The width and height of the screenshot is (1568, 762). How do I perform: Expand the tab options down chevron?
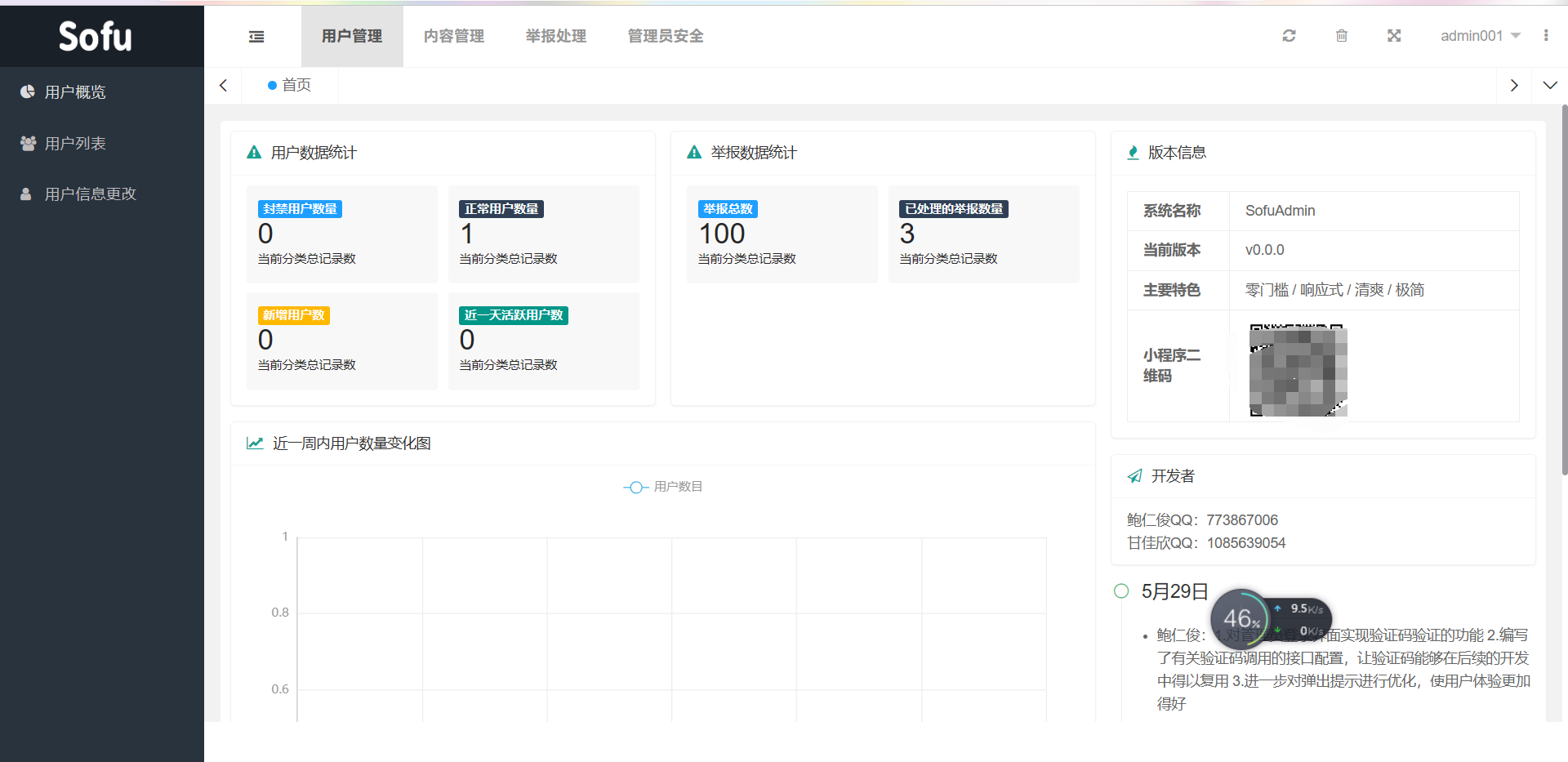coord(1549,86)
